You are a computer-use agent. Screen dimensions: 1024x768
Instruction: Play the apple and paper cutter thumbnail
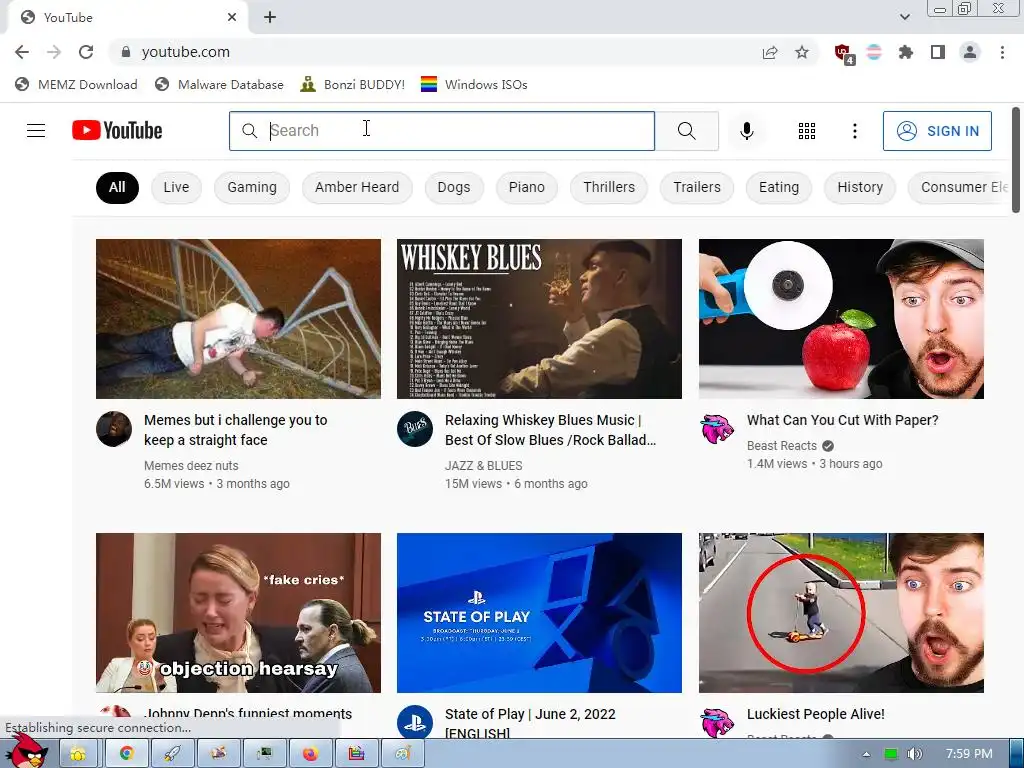(x=841, y=319)
